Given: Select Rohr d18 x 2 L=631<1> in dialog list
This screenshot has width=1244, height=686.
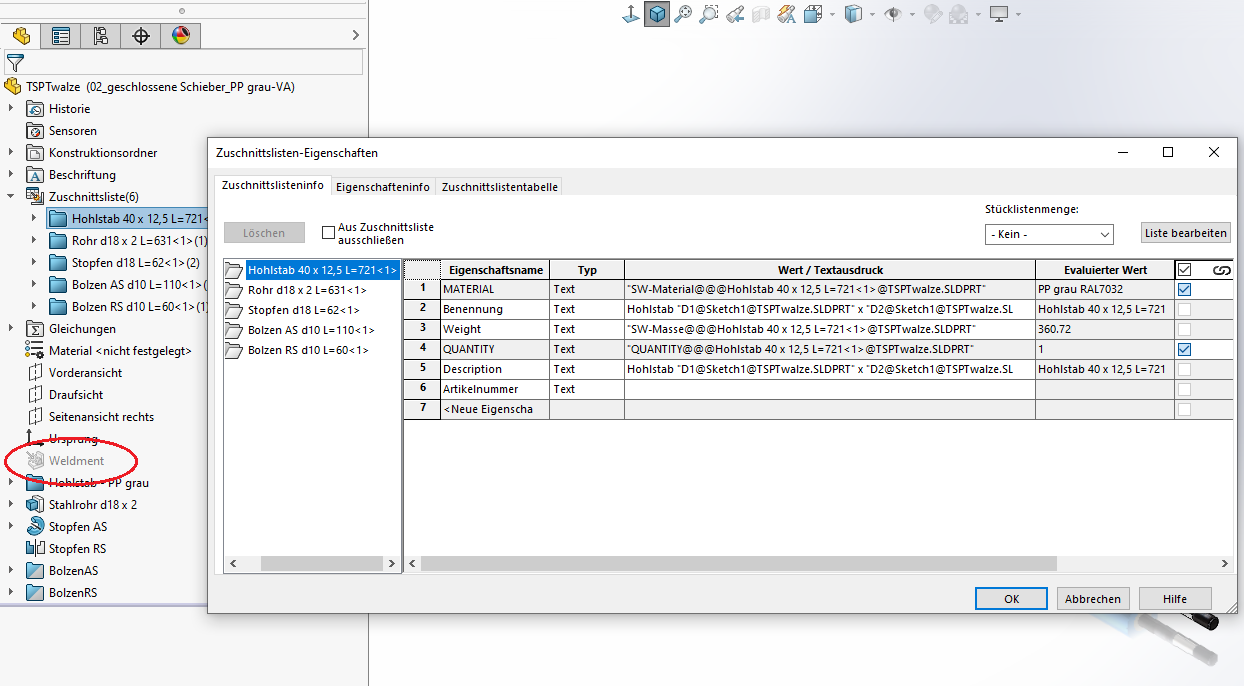Looking at the screenshot, I should click(x=307, y=290).
